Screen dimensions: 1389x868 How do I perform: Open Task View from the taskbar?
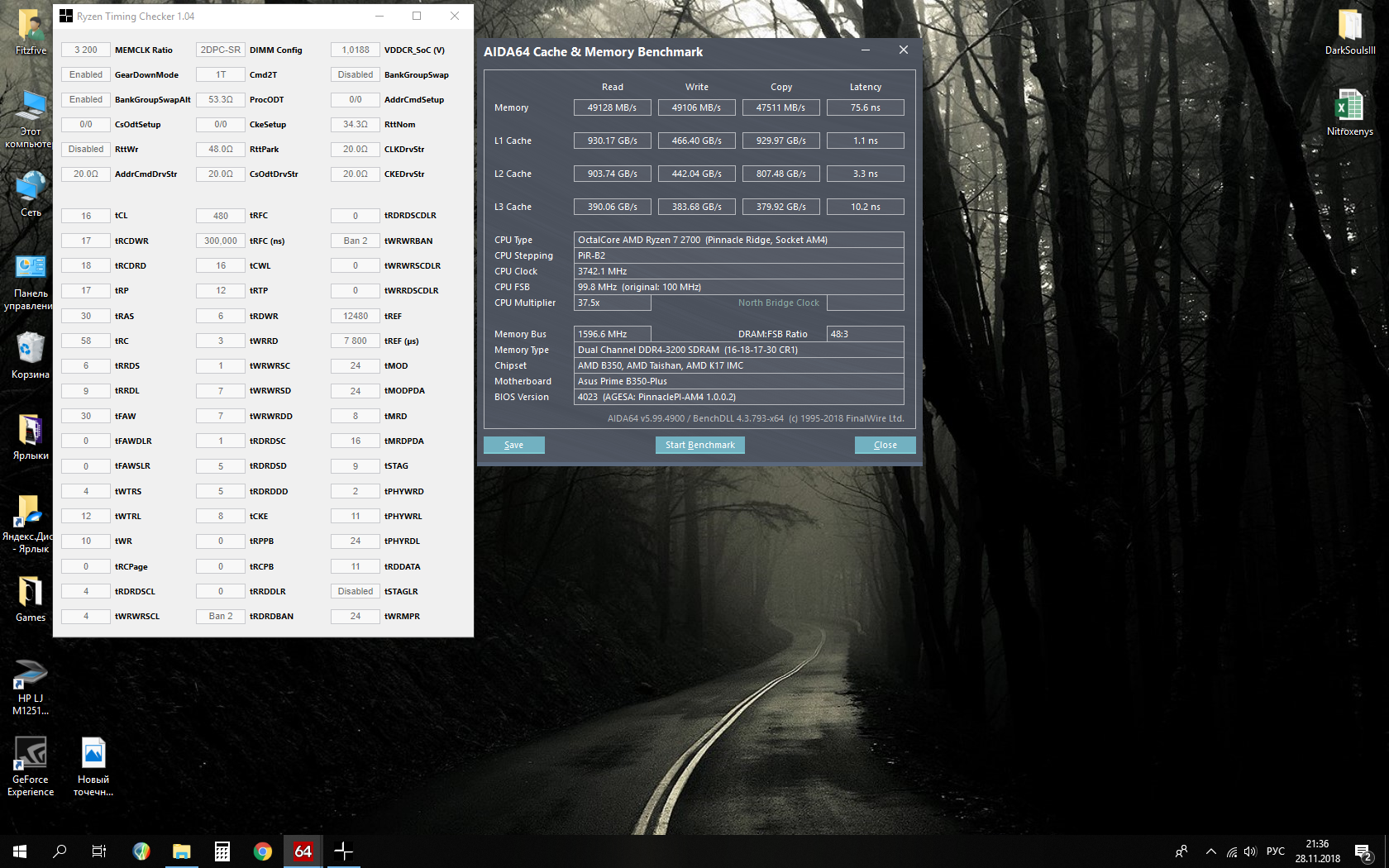point(99,851)
